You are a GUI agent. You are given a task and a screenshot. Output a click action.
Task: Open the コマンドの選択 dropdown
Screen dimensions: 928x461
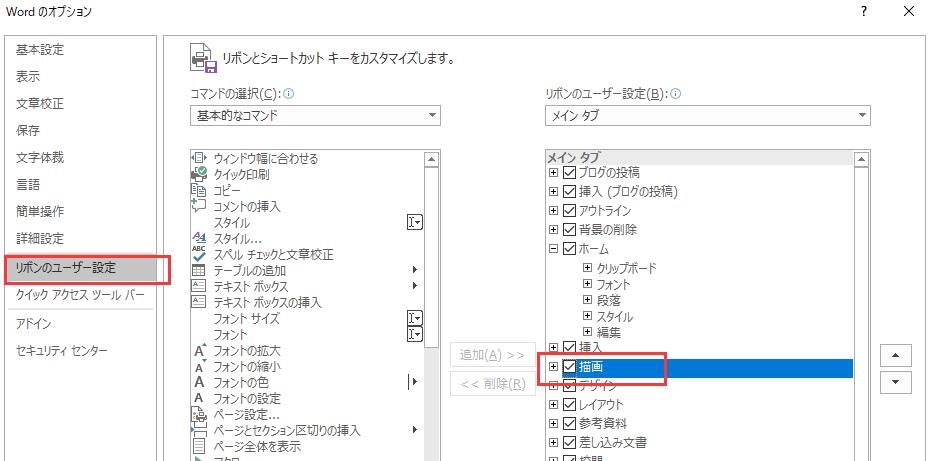tap(315, 116)
